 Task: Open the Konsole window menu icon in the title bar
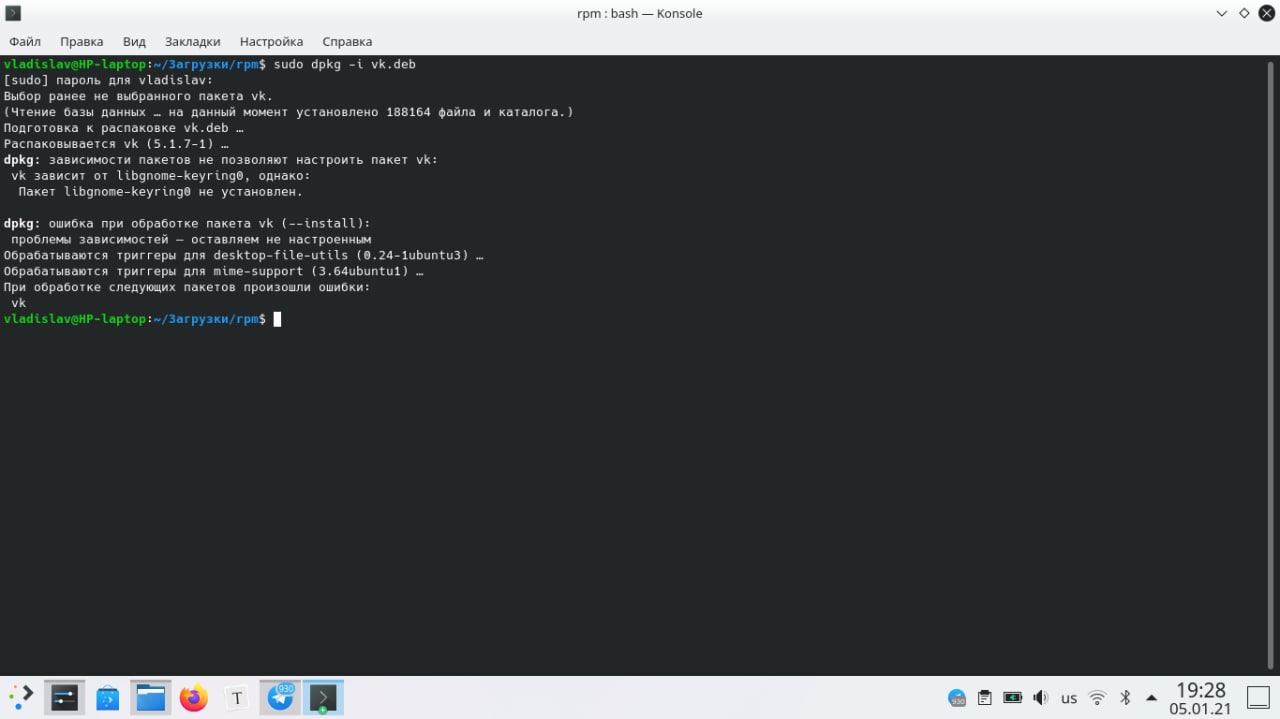pyautogui.click(x=13, y=13)
